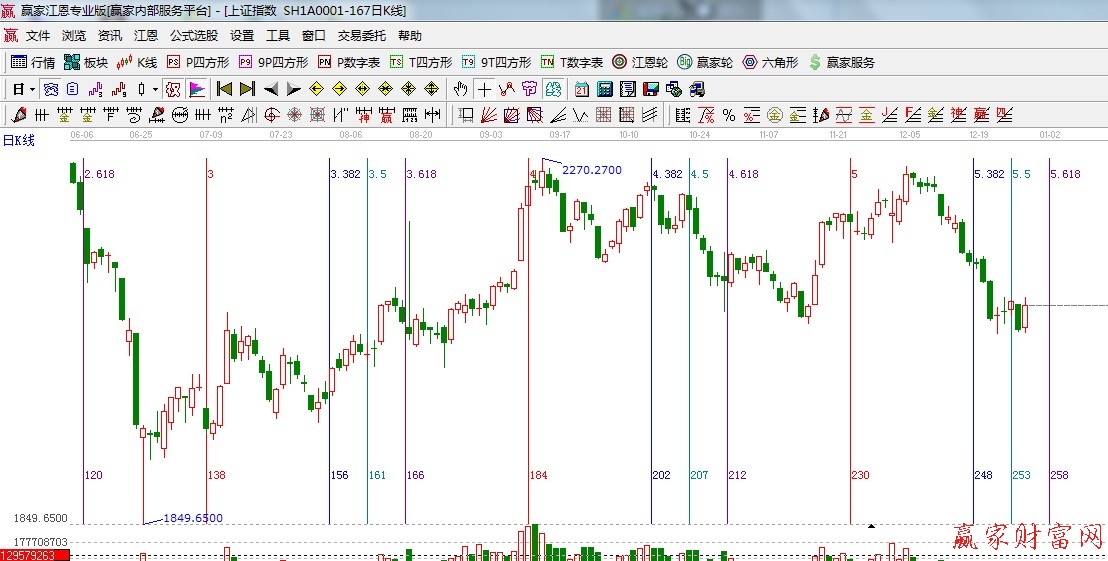The height and width of the screenshot is (561, 1108).
Task: Open the candlestick style dropdown arrow
Action: tap(155, 89)
